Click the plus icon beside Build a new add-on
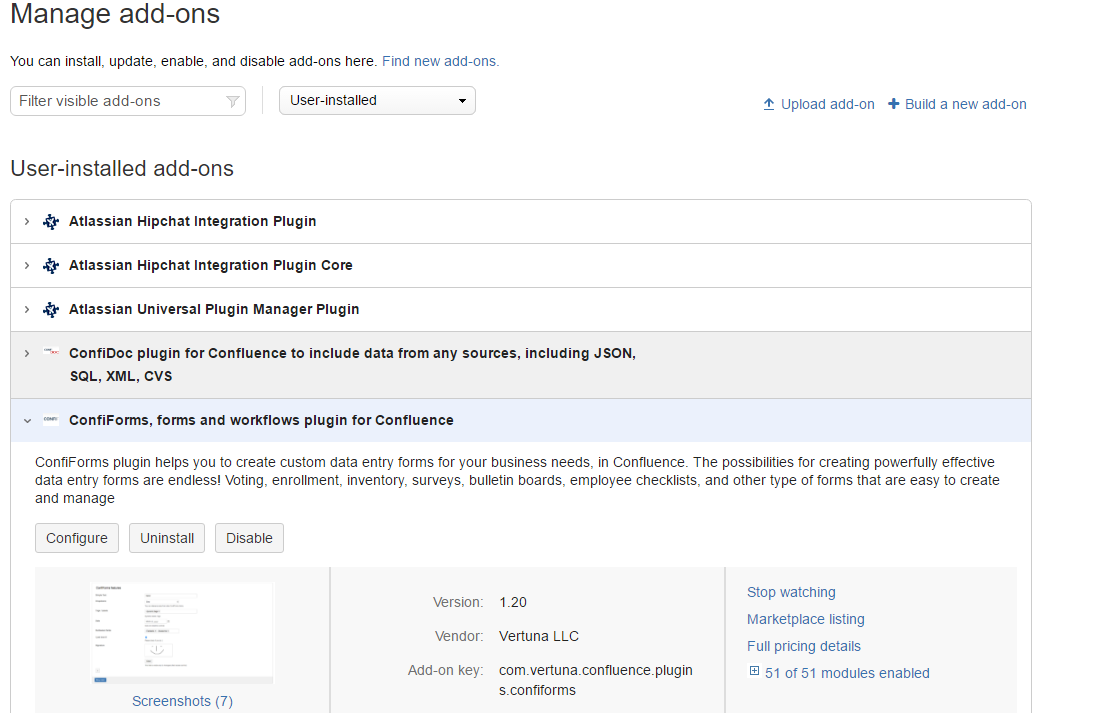Screen dimensions: 1102x713 coord(893,104)
